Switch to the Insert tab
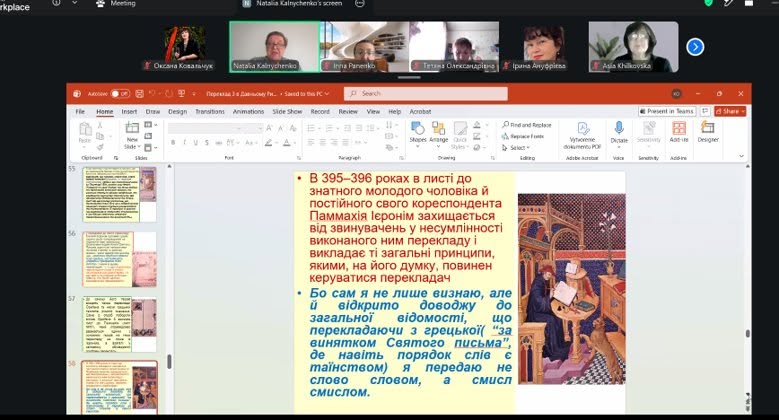Viewport: 779px width, 420px height. click(x=129, y=112)
